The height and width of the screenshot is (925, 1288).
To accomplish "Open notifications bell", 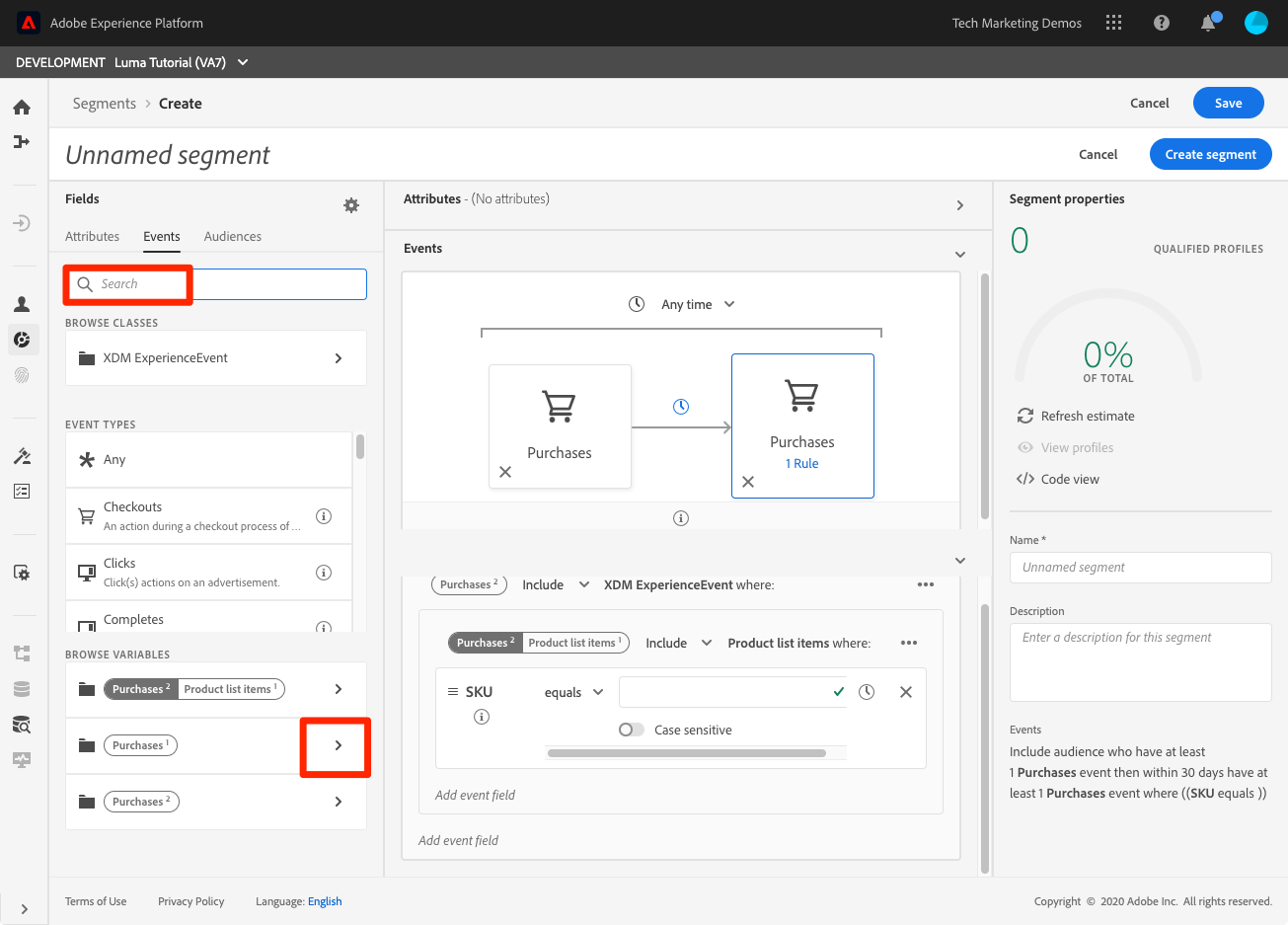I will pos(1208,23).
